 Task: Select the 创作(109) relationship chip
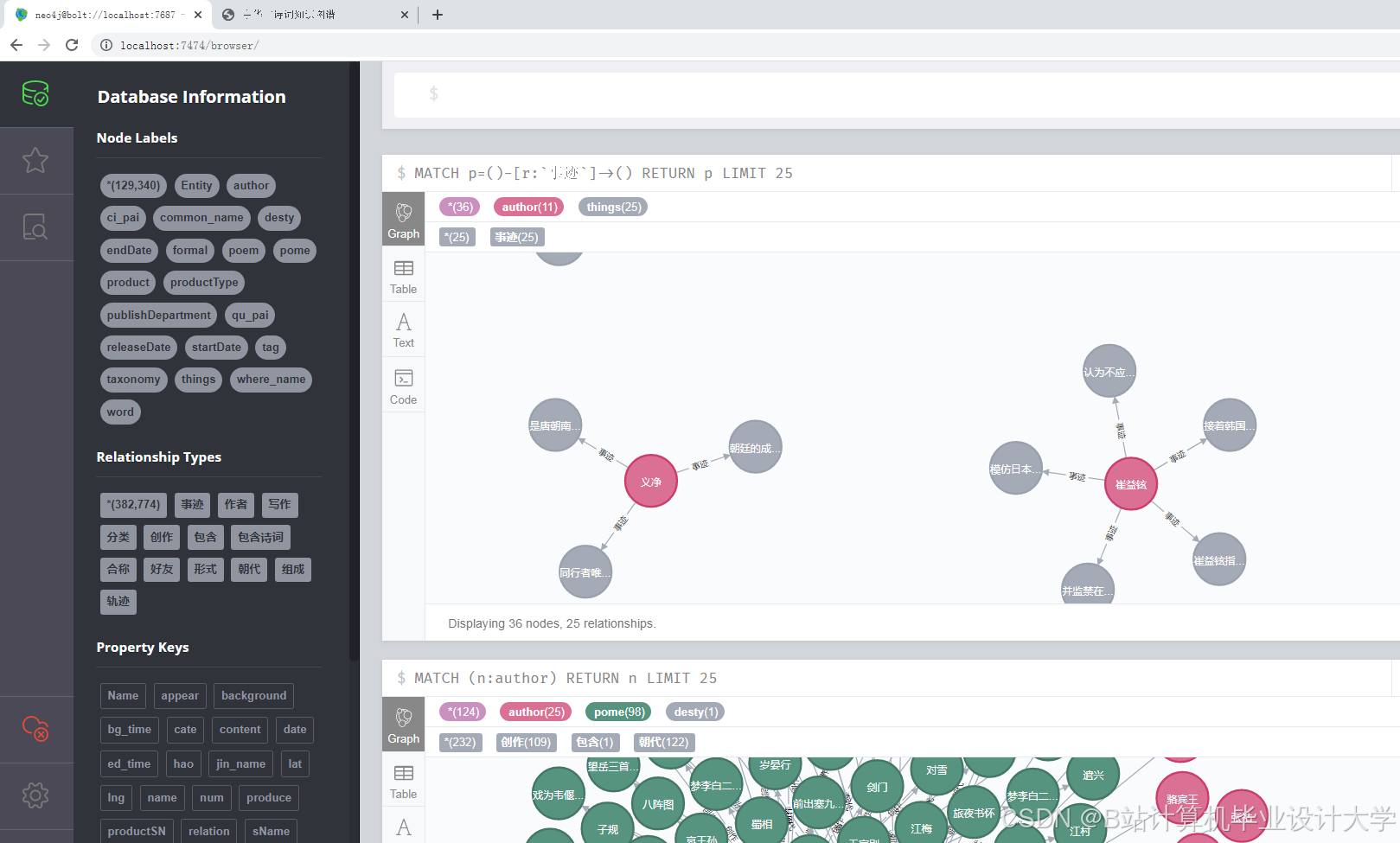[x=526, y=742]
